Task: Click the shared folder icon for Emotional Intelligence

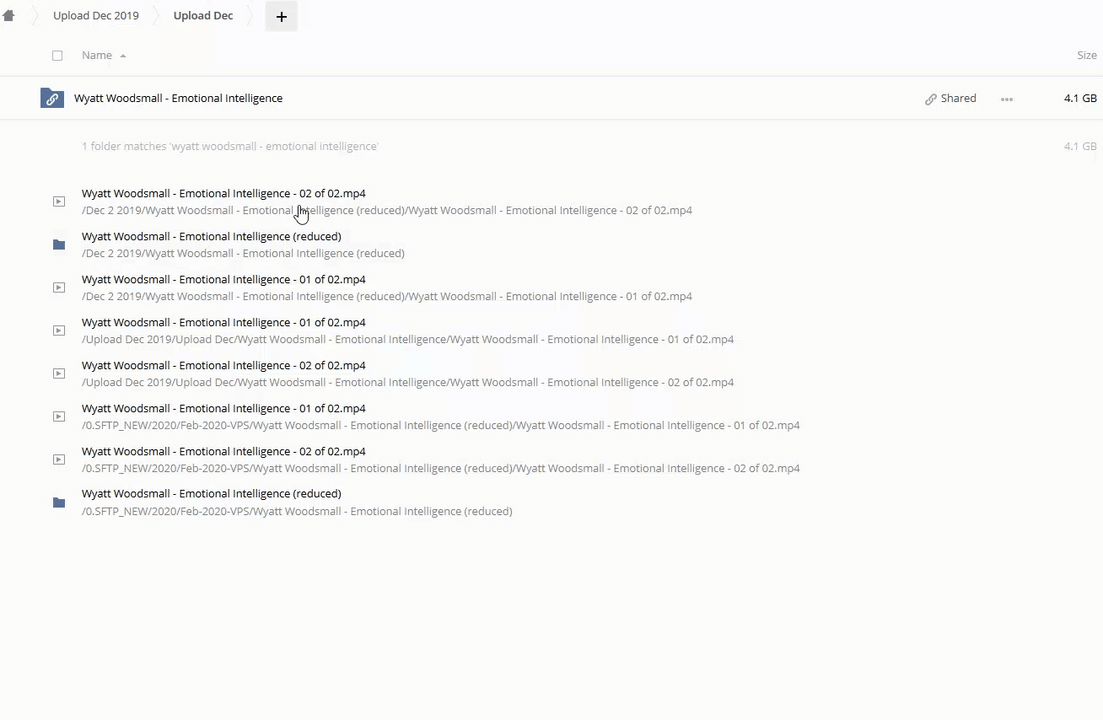Action: point(52,98)
